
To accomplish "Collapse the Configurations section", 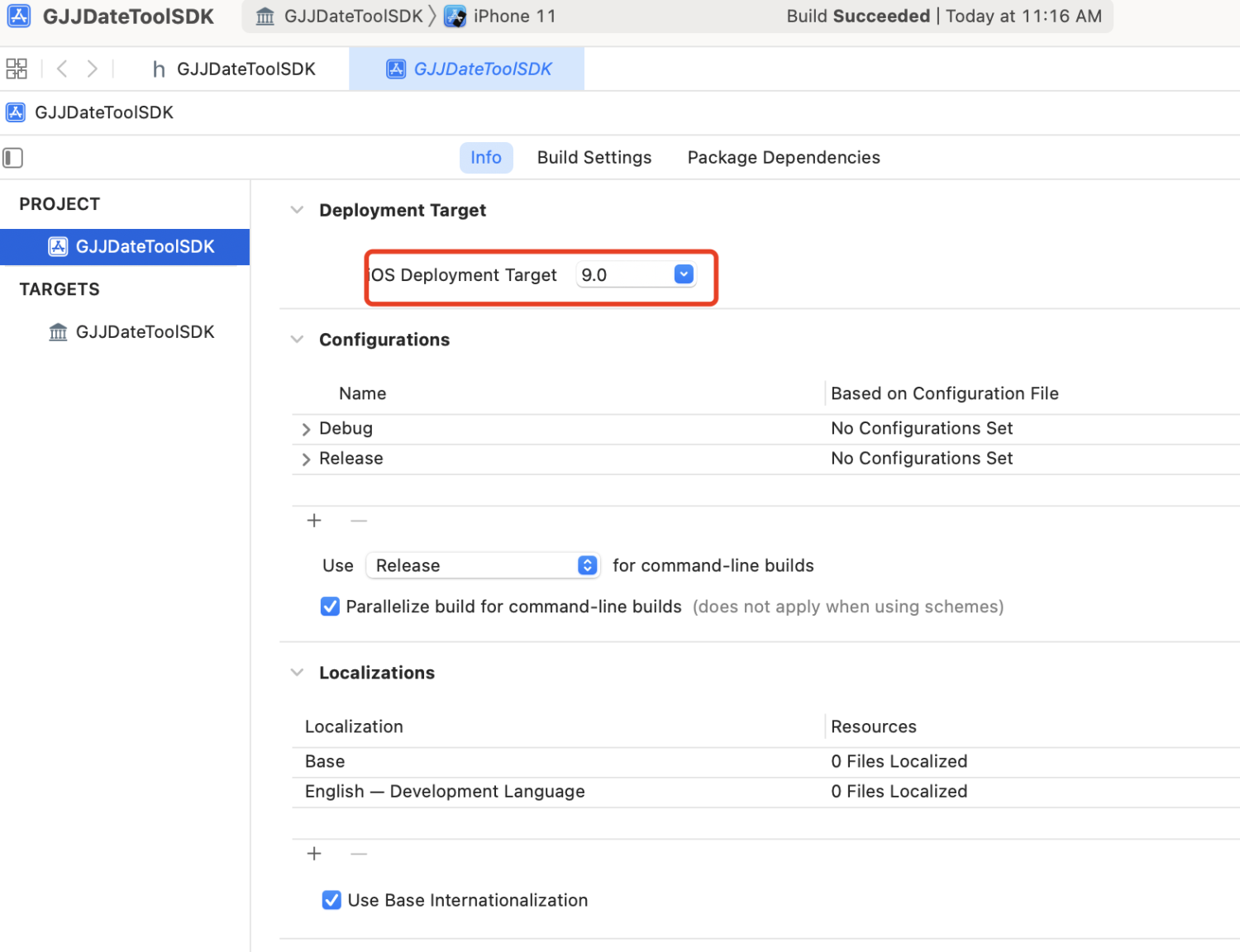I will [298, 340].
